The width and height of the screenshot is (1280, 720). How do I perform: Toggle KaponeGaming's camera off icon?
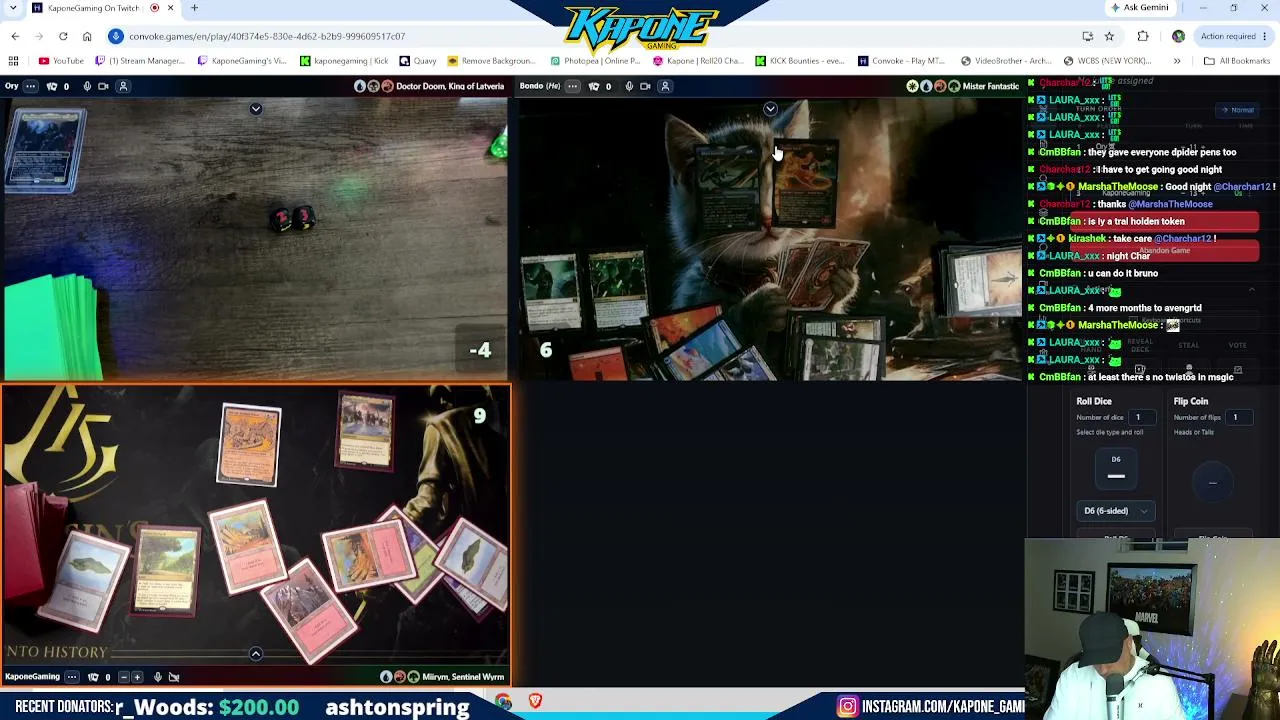coord(174,677)
